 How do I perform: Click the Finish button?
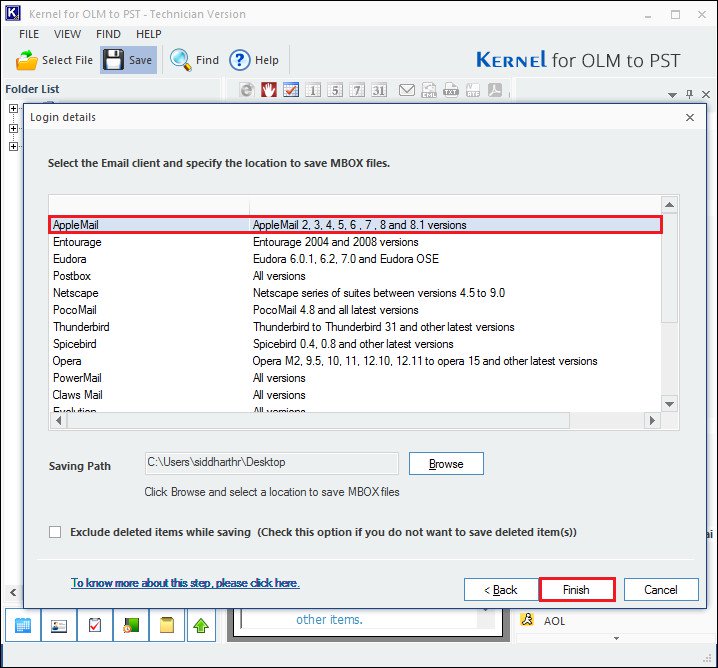(x=577, y=590)
